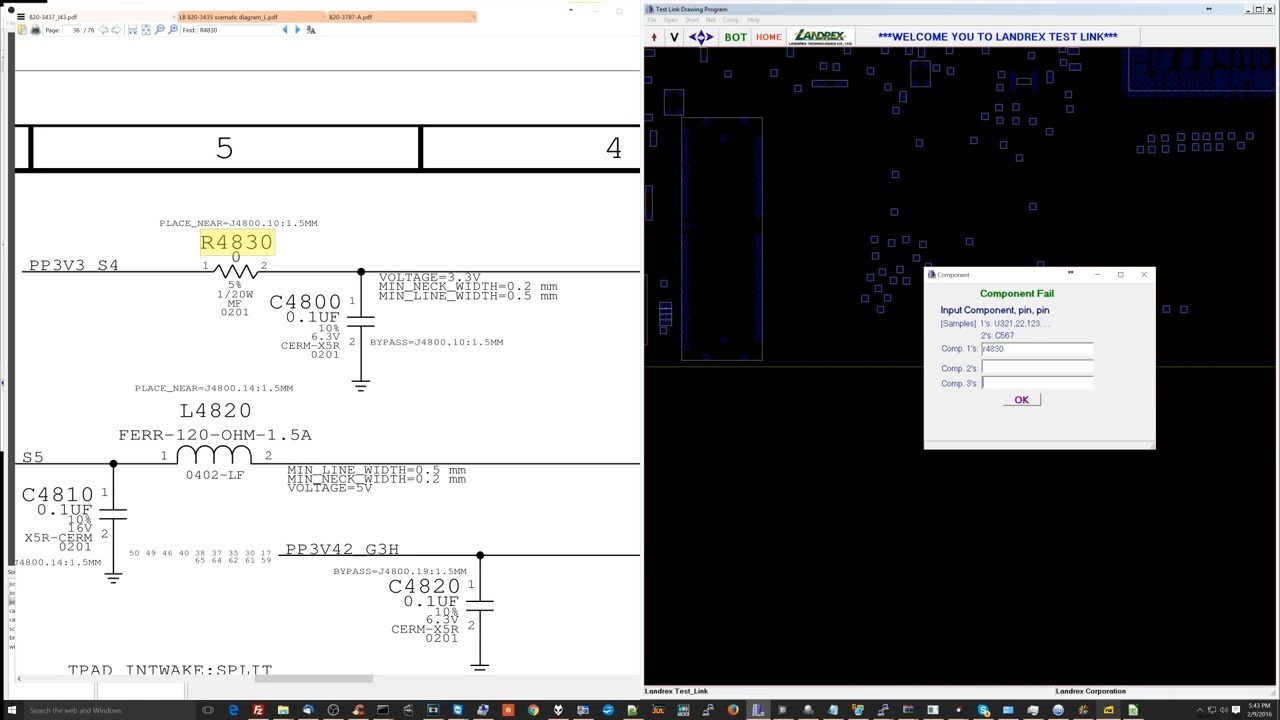Screen dimensions: 1280x720
Task: Click the four-way pan arrows icon
Action: 701,37
